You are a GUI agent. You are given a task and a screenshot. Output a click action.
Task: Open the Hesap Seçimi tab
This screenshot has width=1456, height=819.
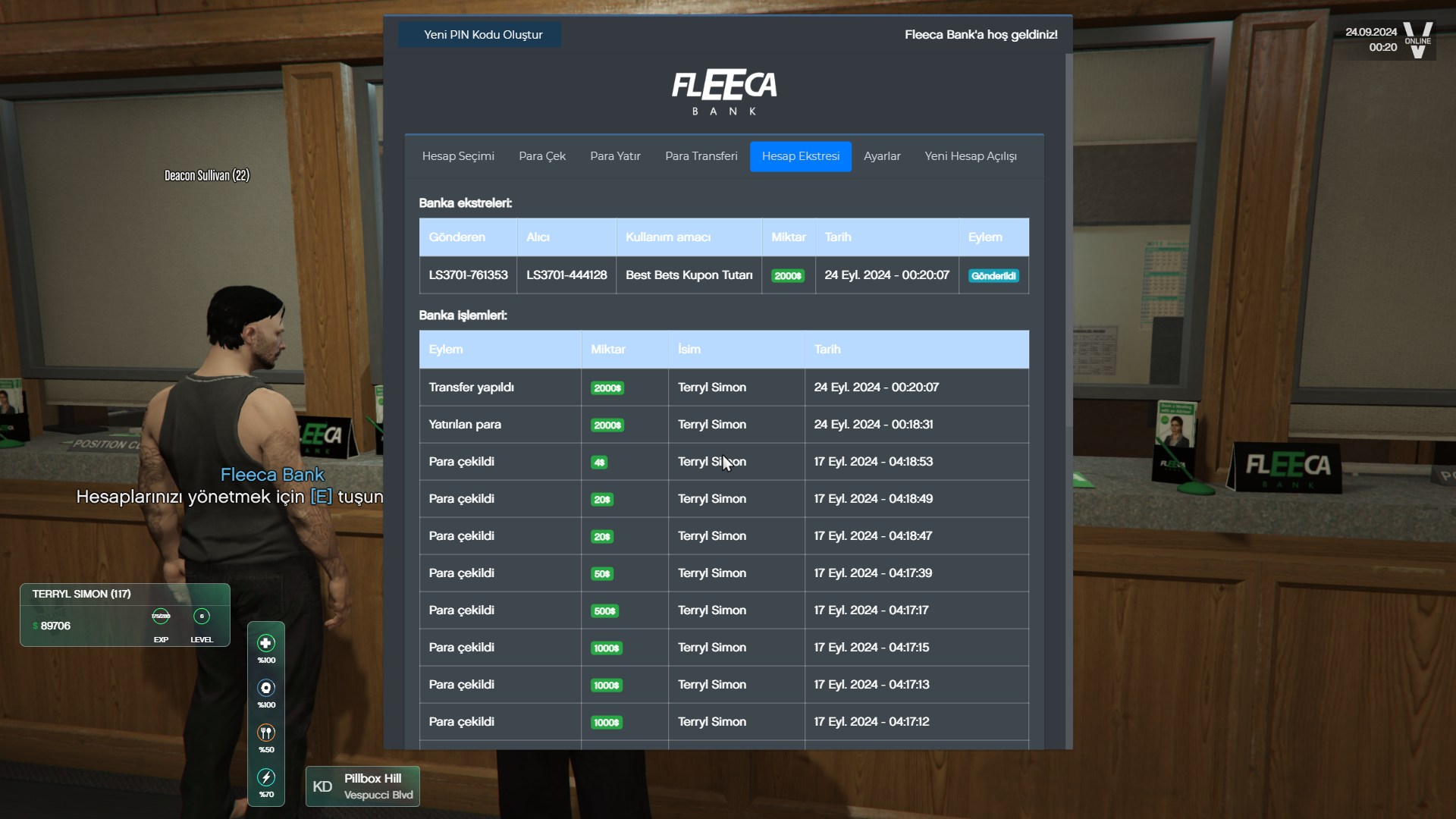pos(458,156)
